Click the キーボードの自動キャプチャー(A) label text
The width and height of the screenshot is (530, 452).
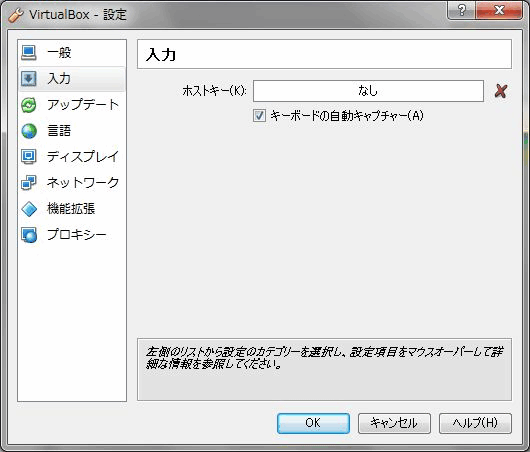(347, 116)
